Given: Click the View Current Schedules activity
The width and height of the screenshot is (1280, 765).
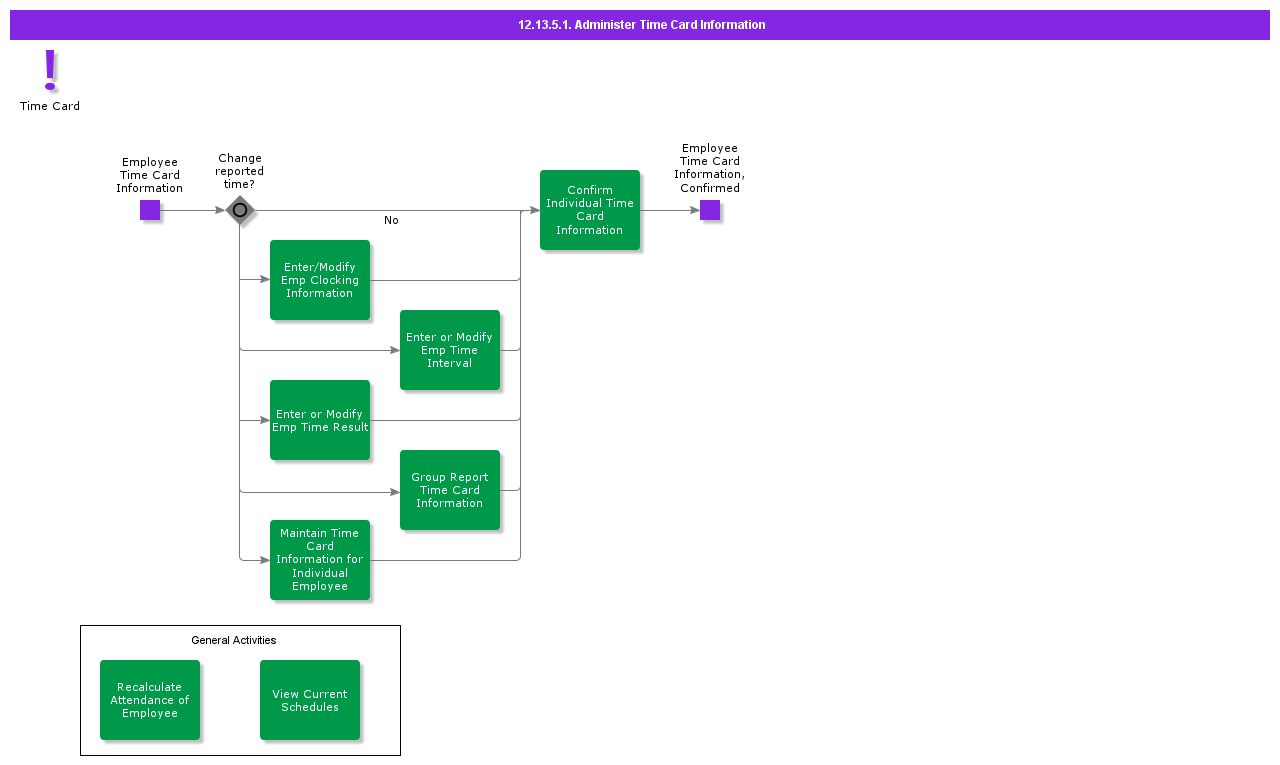Looking at the screenshot, I should (310, 700).
